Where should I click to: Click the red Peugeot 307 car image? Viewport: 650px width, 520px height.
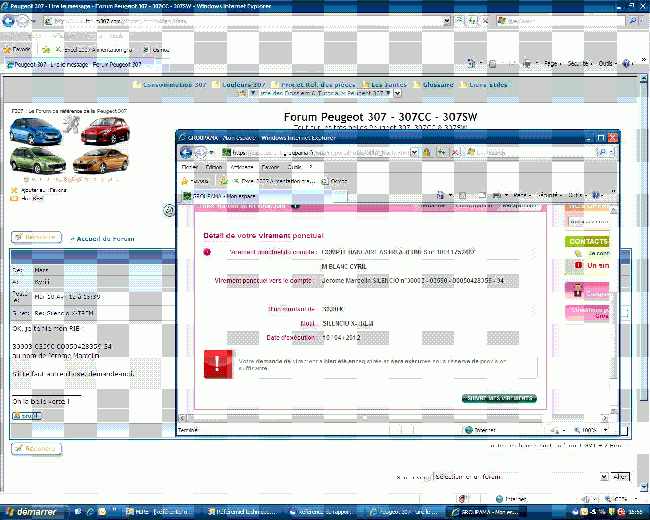point(105,131)
